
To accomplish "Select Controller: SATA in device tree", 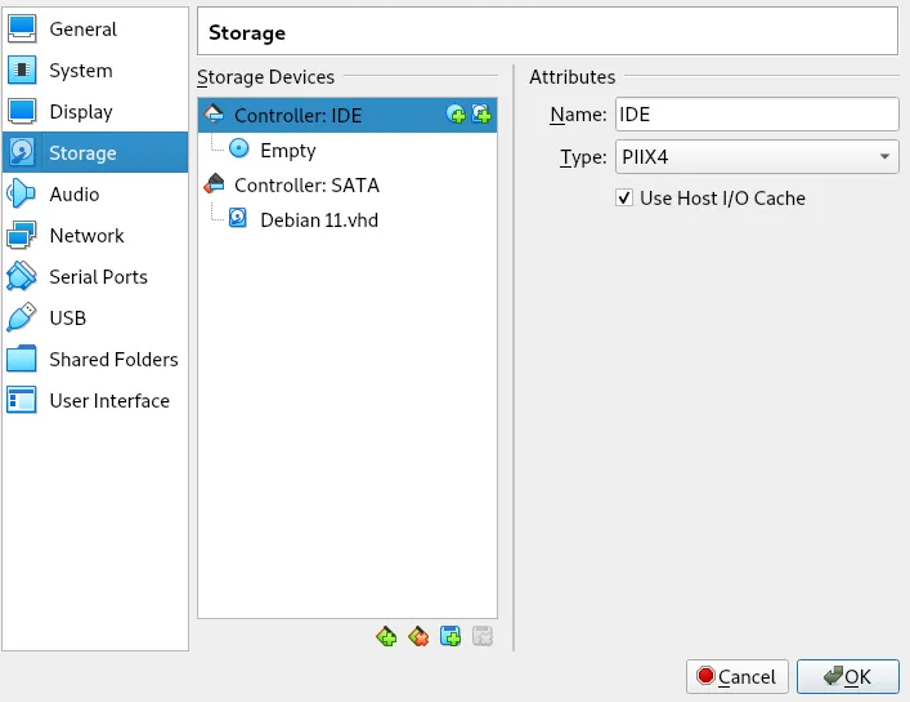I will 306,185.
